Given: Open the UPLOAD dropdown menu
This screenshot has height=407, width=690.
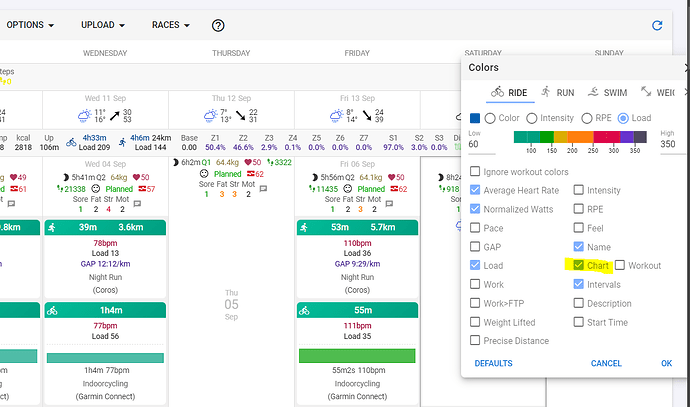Looking at the screenshot, I should click(x=103, y=25).
